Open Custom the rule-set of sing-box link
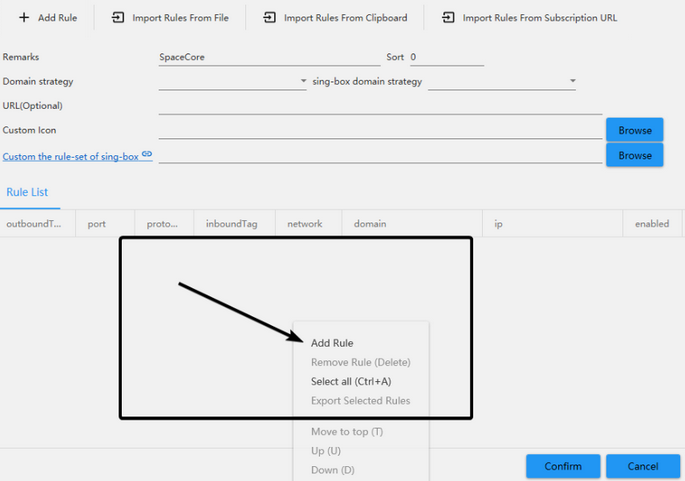The height and width of the screenshot is (481, 685). (x=70, y=156)
